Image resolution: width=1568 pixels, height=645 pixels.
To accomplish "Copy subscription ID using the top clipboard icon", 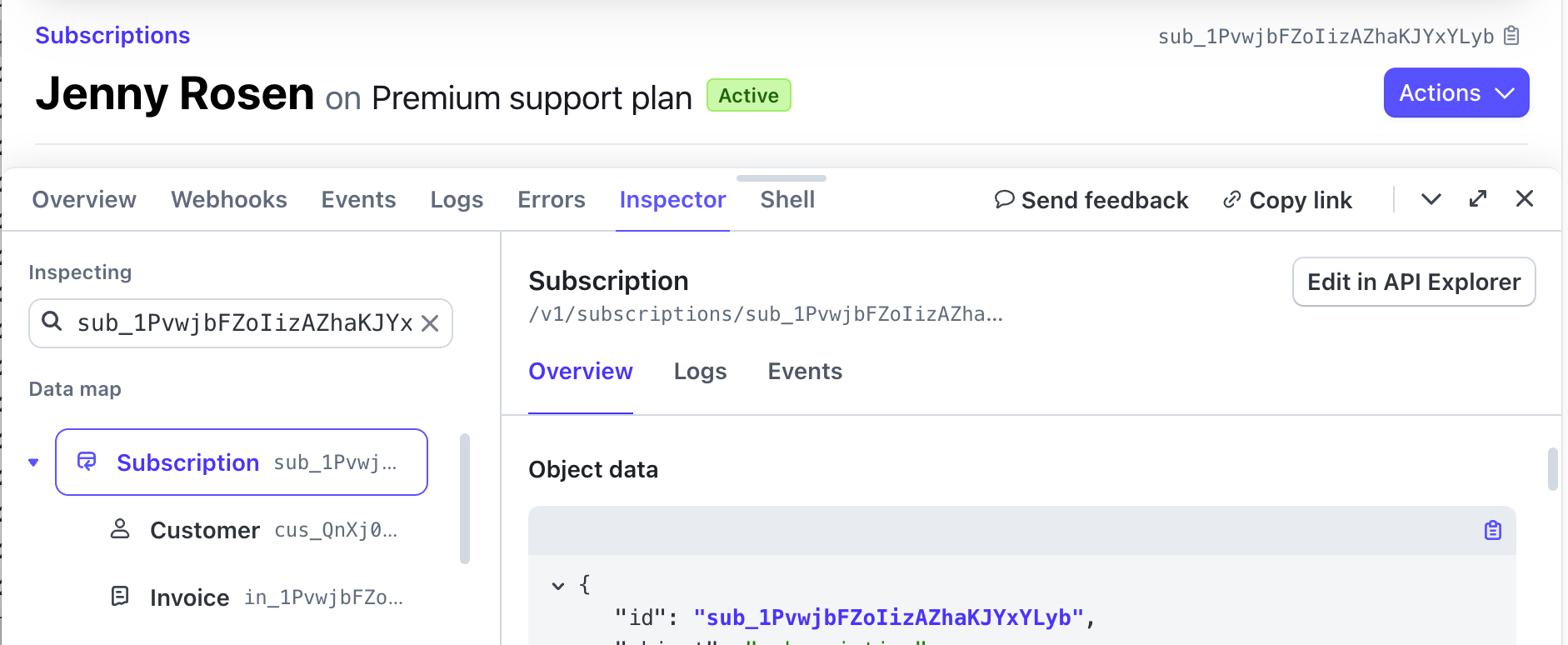I will [1511, 36].
